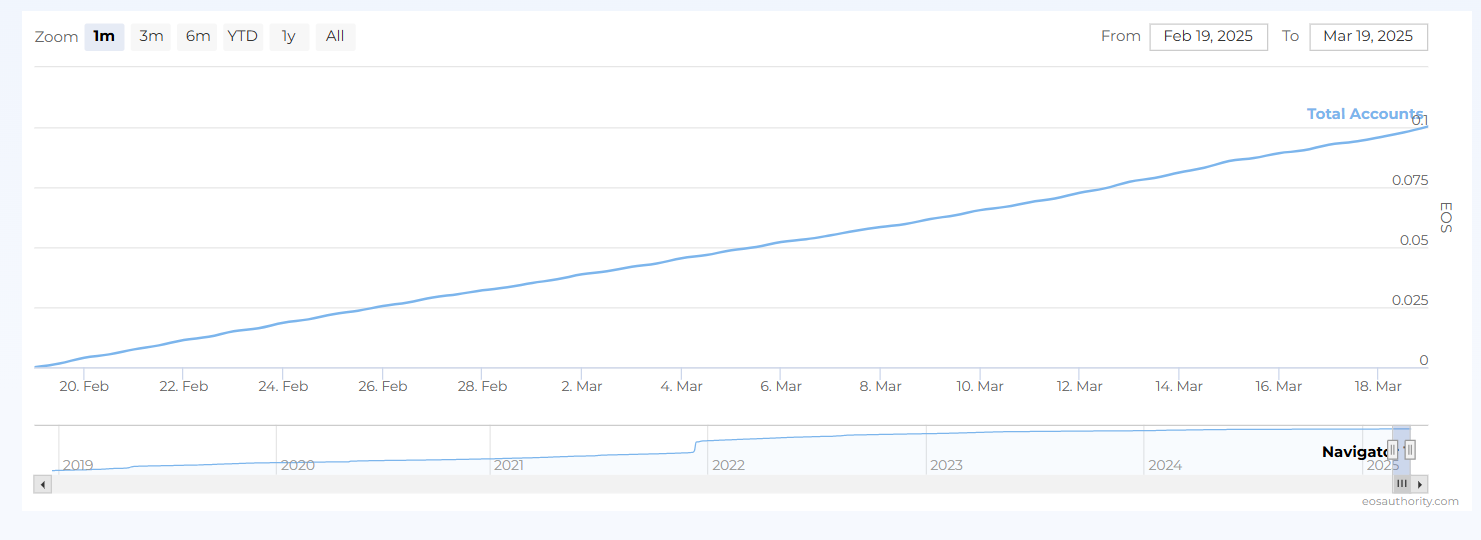This screenshot has width=1481, height=540.
Task: Click the left navigator range handle
Action: 1392,450
